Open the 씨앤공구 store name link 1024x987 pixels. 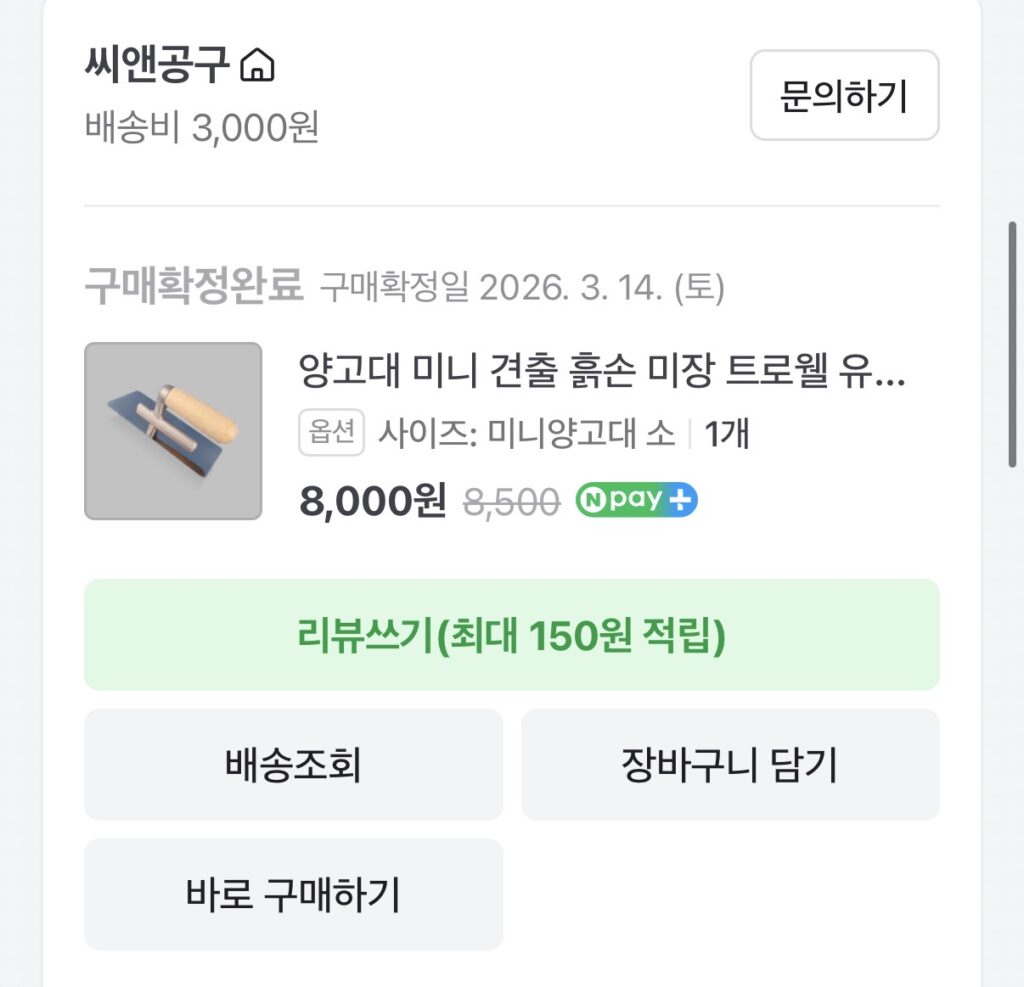click(x=158, y=66)
